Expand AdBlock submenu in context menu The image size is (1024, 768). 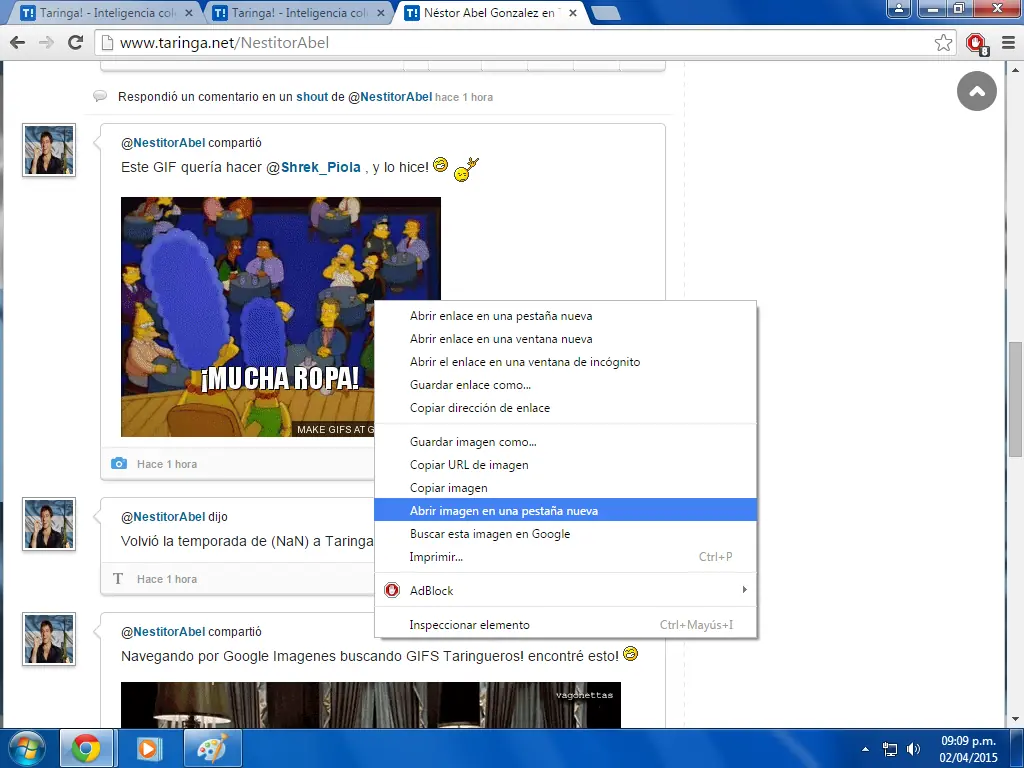566,590
